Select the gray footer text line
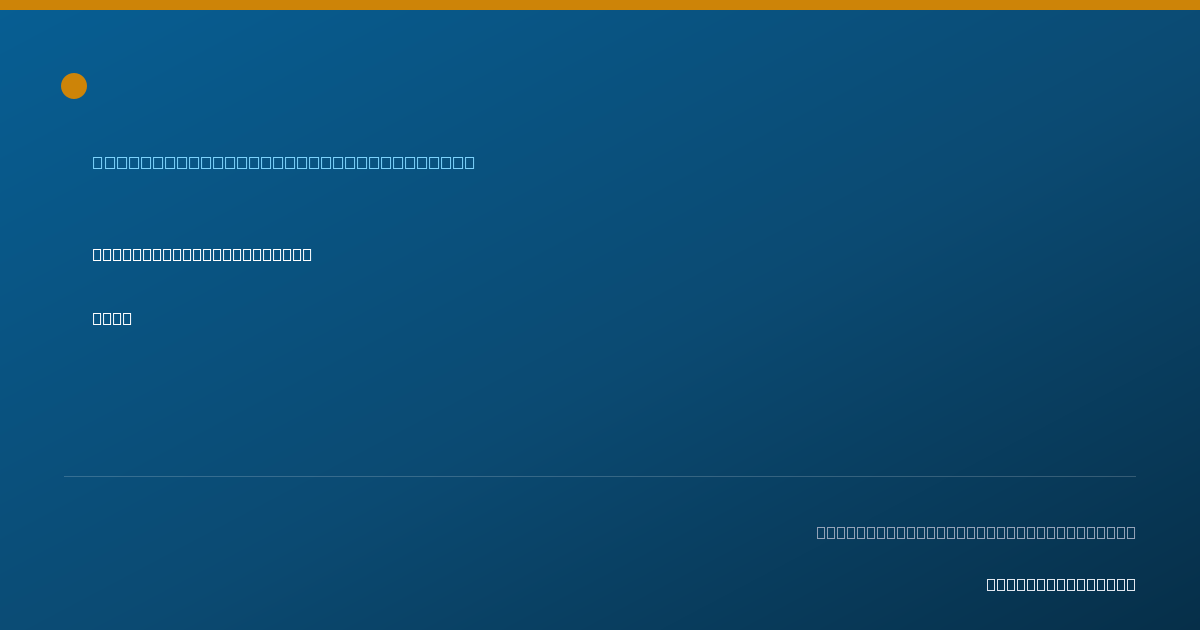This screenshot has height=630, width=1200. (976, 532)
